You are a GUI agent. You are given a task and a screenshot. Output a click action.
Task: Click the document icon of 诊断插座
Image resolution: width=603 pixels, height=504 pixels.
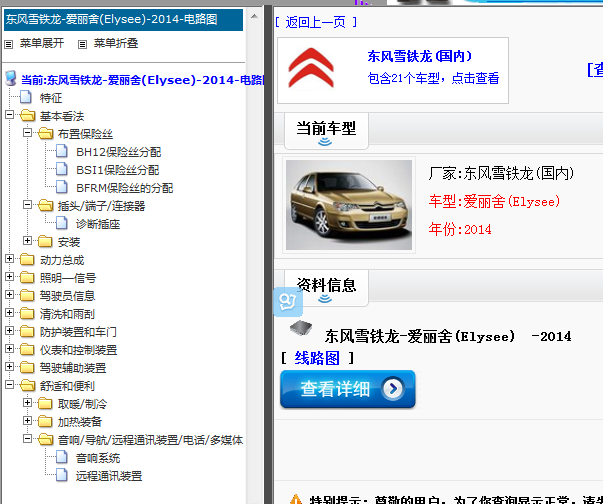(62, 223)
